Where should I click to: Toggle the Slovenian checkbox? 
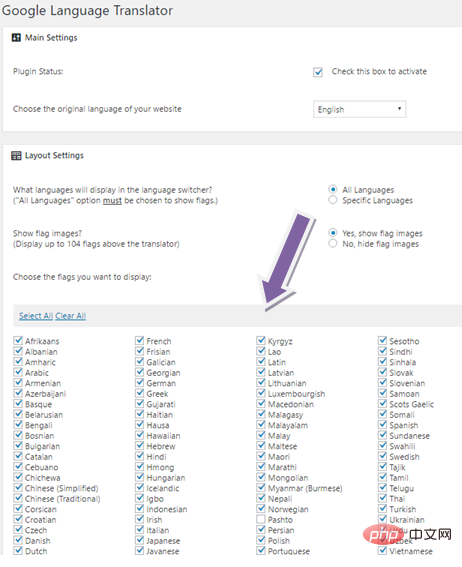click(x=382, y=382)
